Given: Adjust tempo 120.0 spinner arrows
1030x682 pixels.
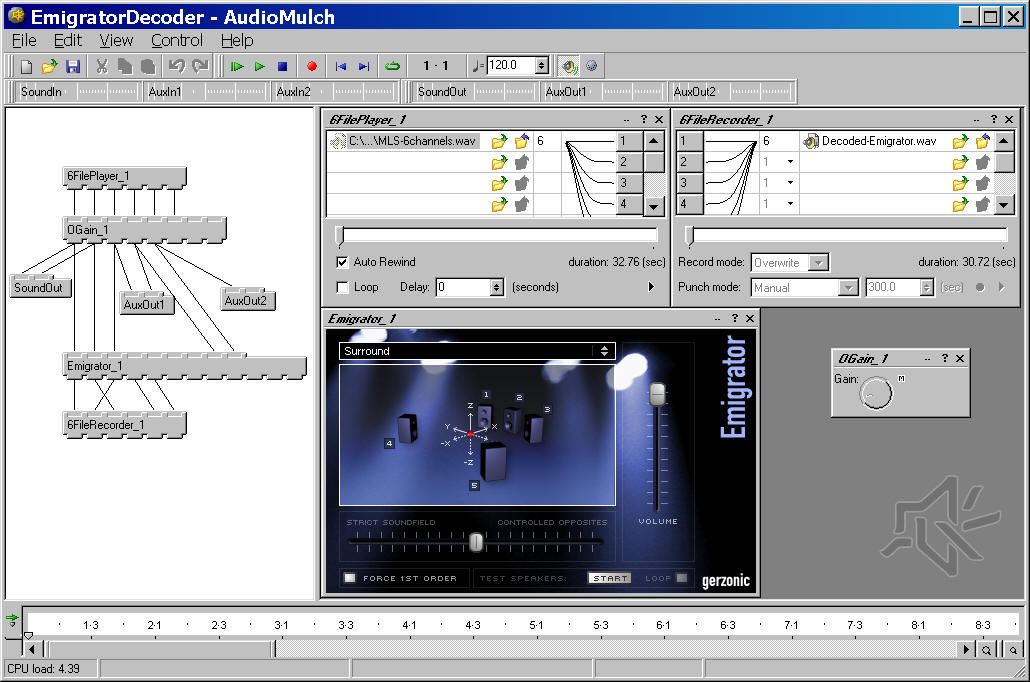Looking at the screenshot, I should pyautogui.click(x=542, y=66).
